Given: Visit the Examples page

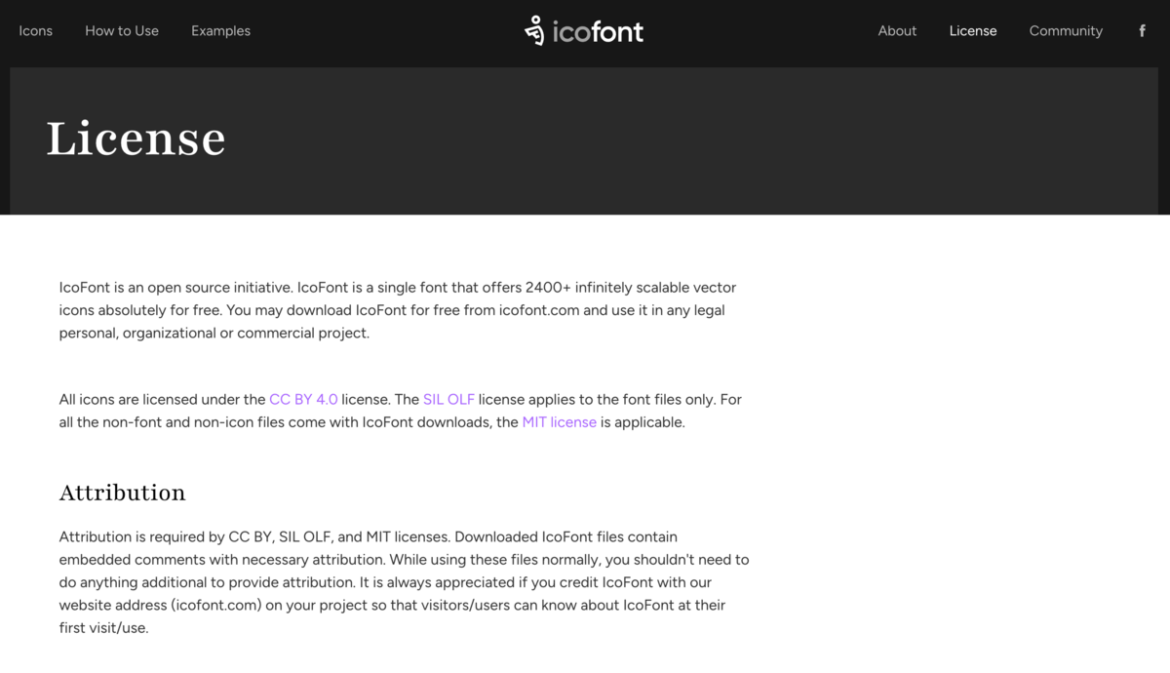Looking at the screenshot, I should tap(220, 31).
